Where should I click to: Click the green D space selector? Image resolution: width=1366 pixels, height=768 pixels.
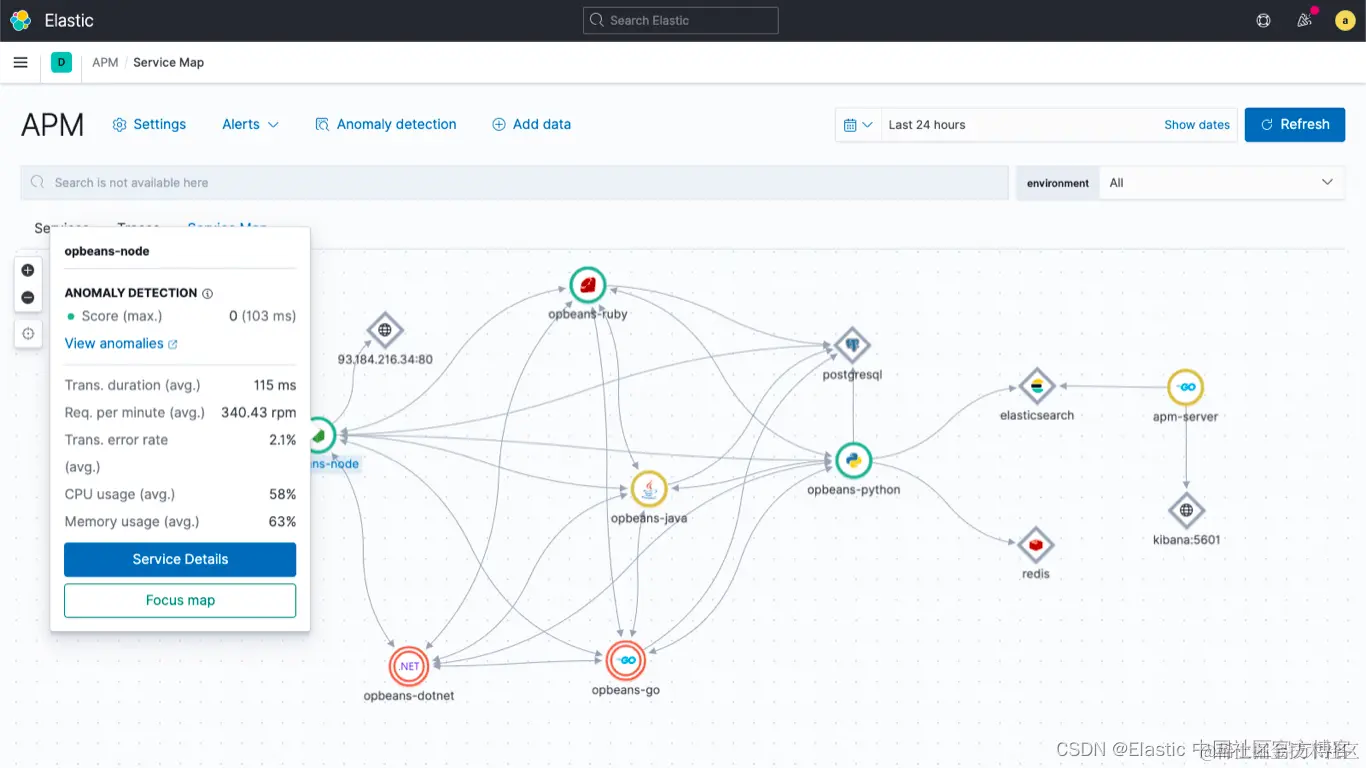tap(61, 62)
